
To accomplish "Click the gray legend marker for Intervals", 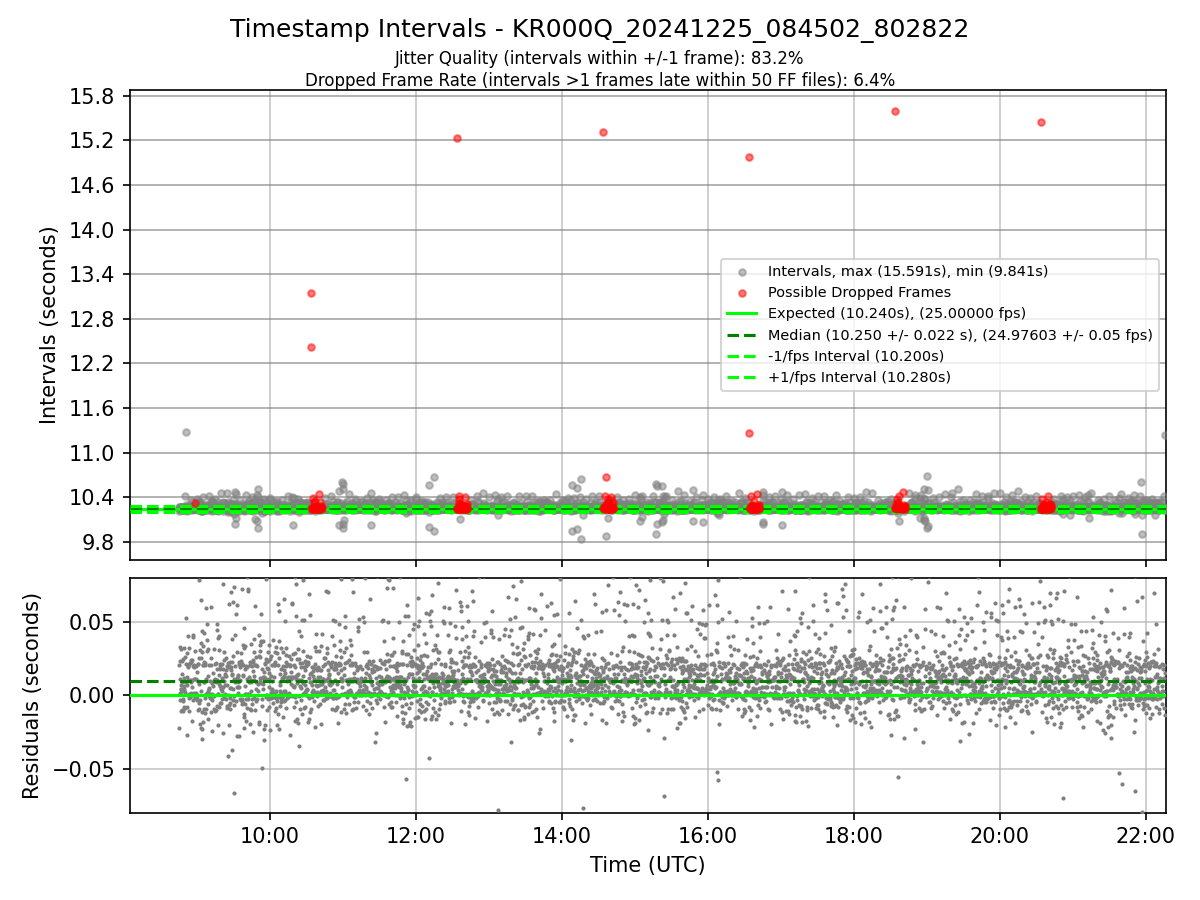I will (x=741, y=271).
